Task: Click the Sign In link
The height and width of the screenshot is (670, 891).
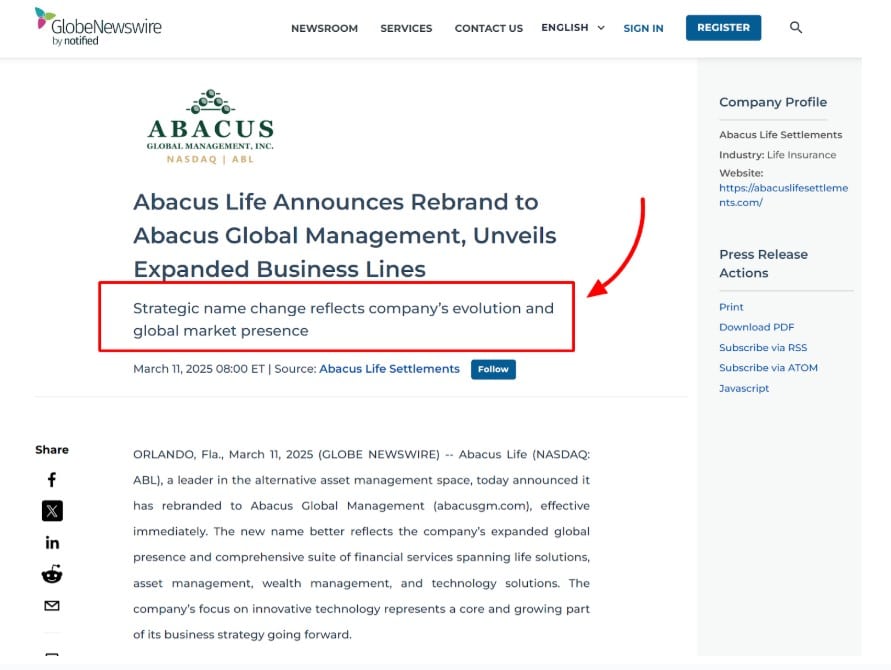Action: [x=643, y=28]
